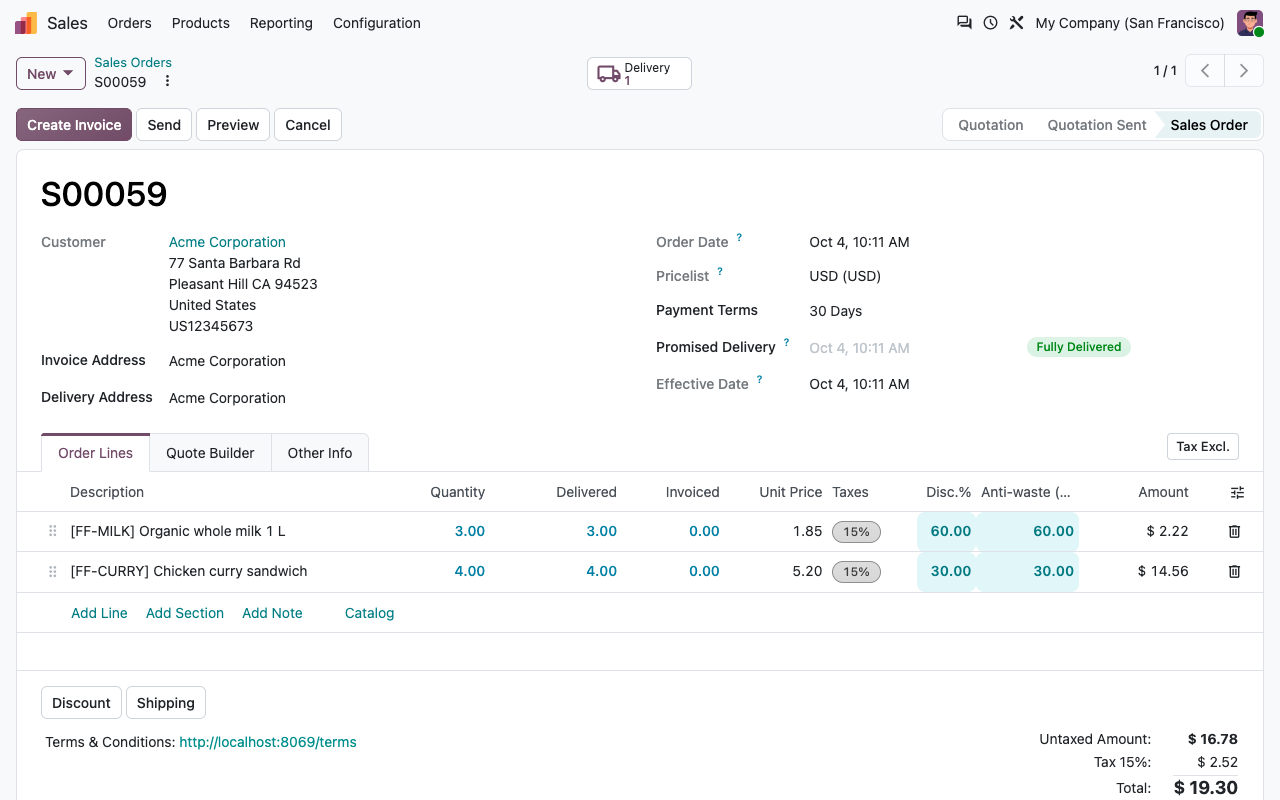Open the Delivery truck smart button
Image resolution: width=1280 pixels, height=800 pixels.
point(639,74)
